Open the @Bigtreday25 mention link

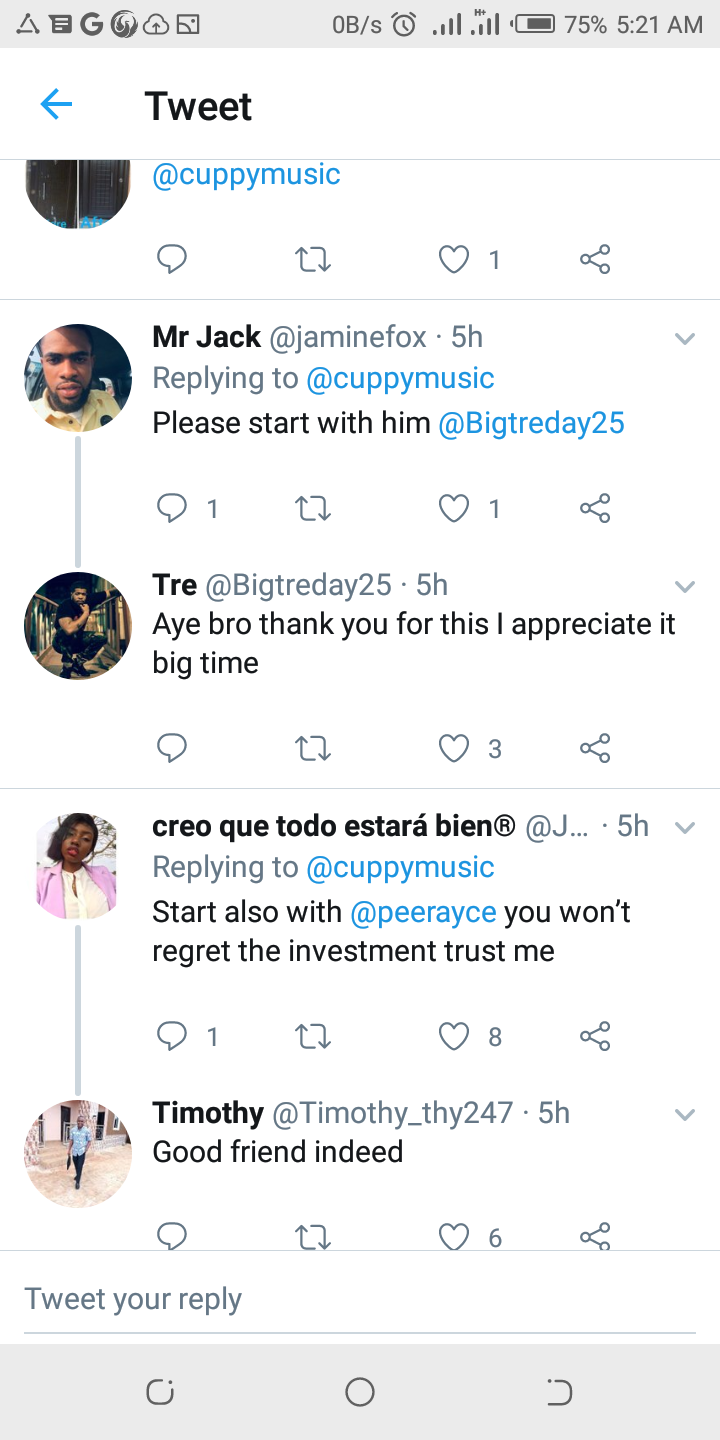pyautogui.click(x=531, y=423)
